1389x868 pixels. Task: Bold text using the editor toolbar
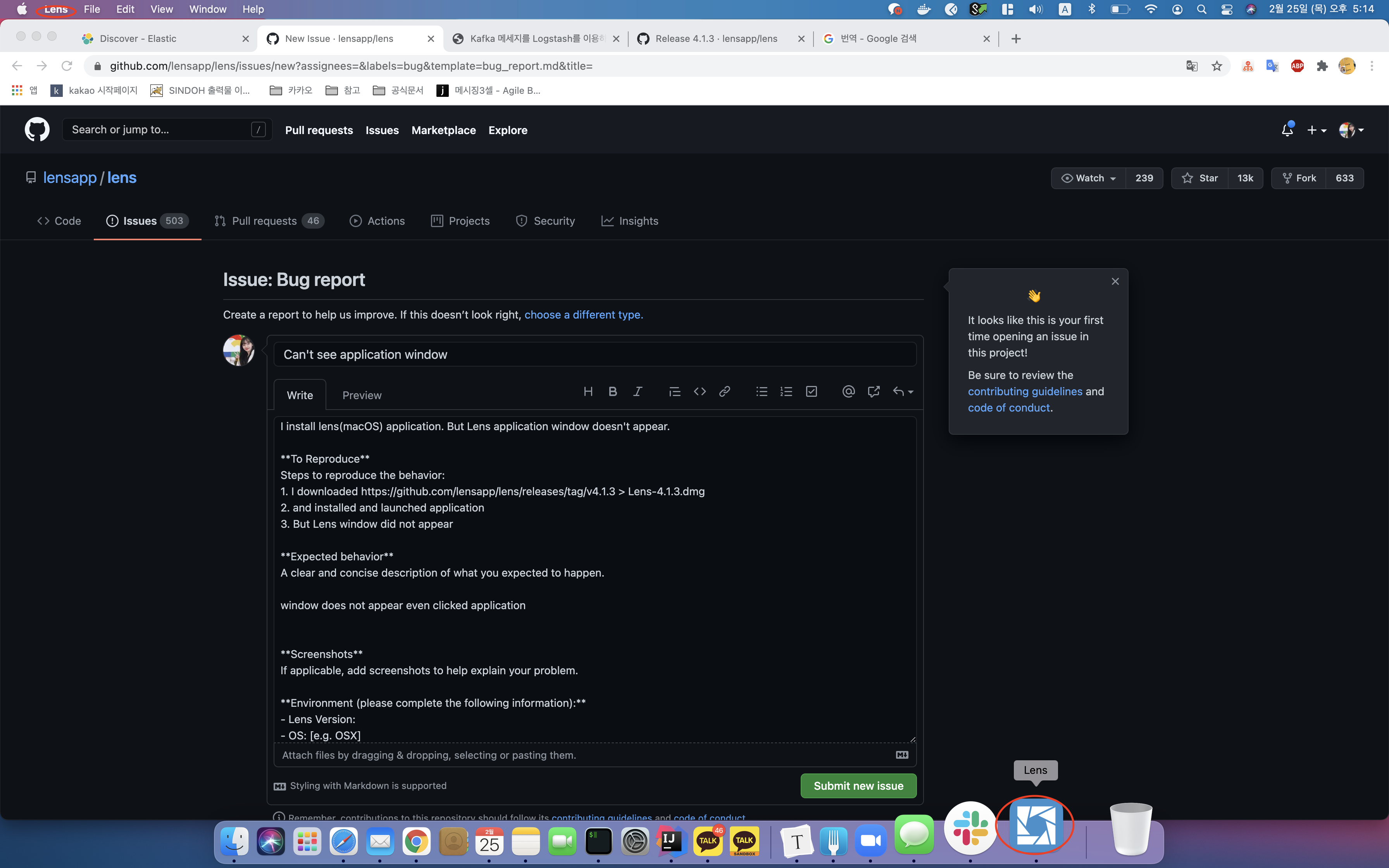(612, 391)
